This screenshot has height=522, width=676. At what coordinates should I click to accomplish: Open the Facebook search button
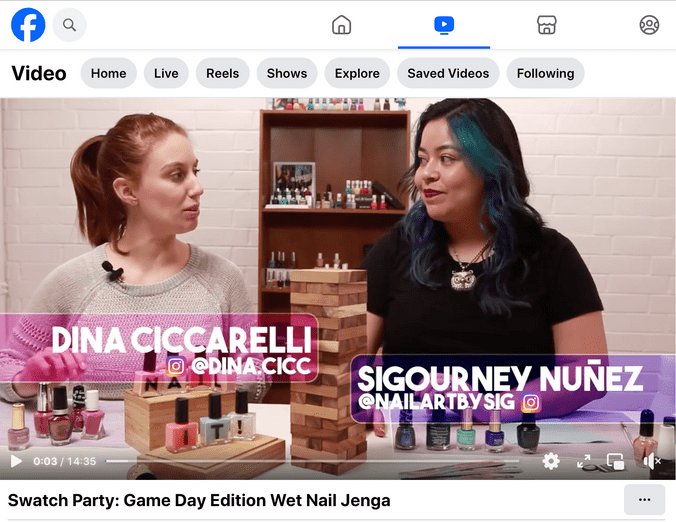(69, 24)
